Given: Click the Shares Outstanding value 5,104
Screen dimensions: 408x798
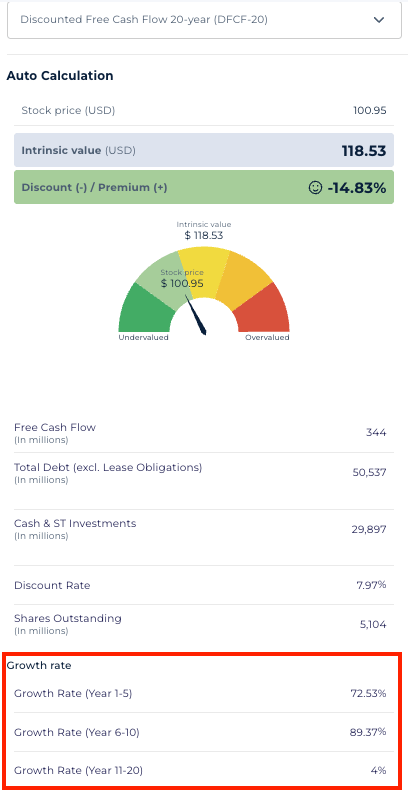Looking at the screenshot, I should [373, 624].
